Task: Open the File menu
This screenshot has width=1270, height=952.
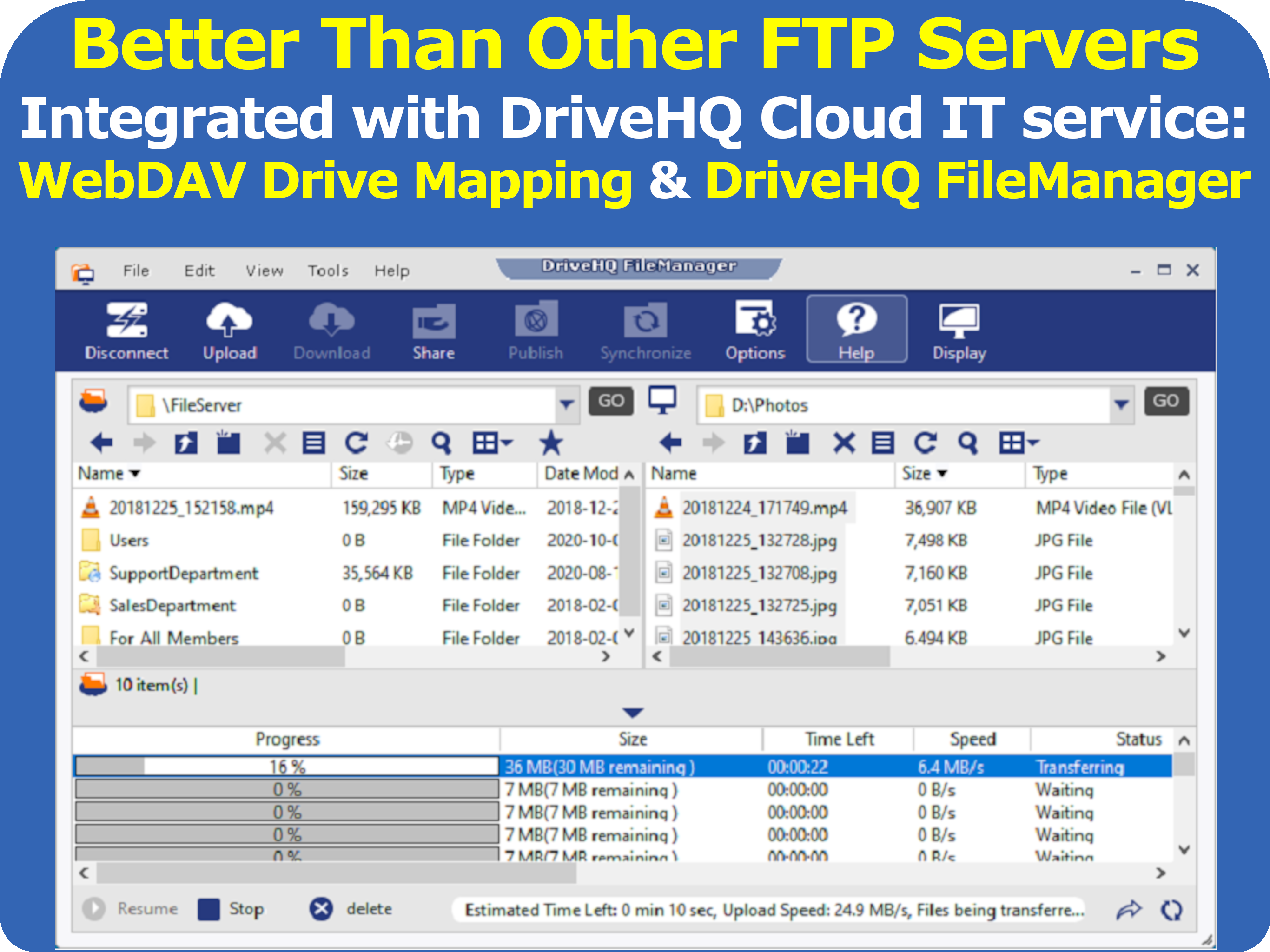Action: pyautogui.click(x=136, y=271)
